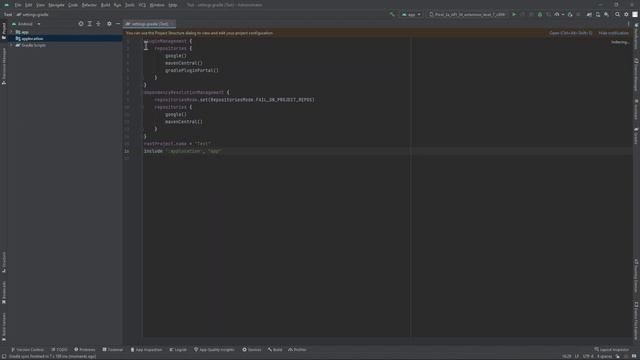Open the Version Control tool window
The height and width of the screenshot is (360, 640).
click(x=27, y=350)
